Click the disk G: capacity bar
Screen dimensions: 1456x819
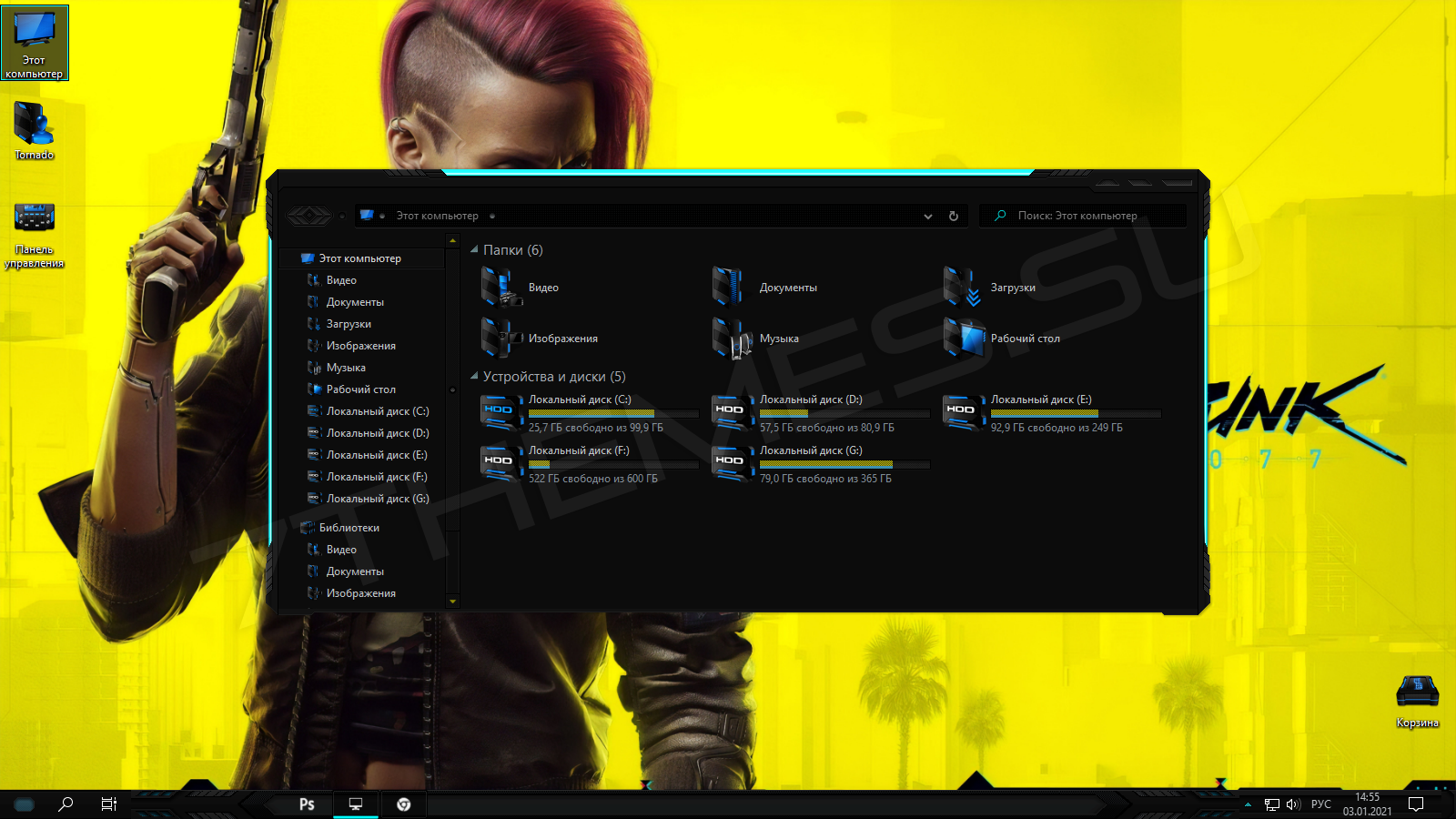pyautogui.click(x=844, y=465)
